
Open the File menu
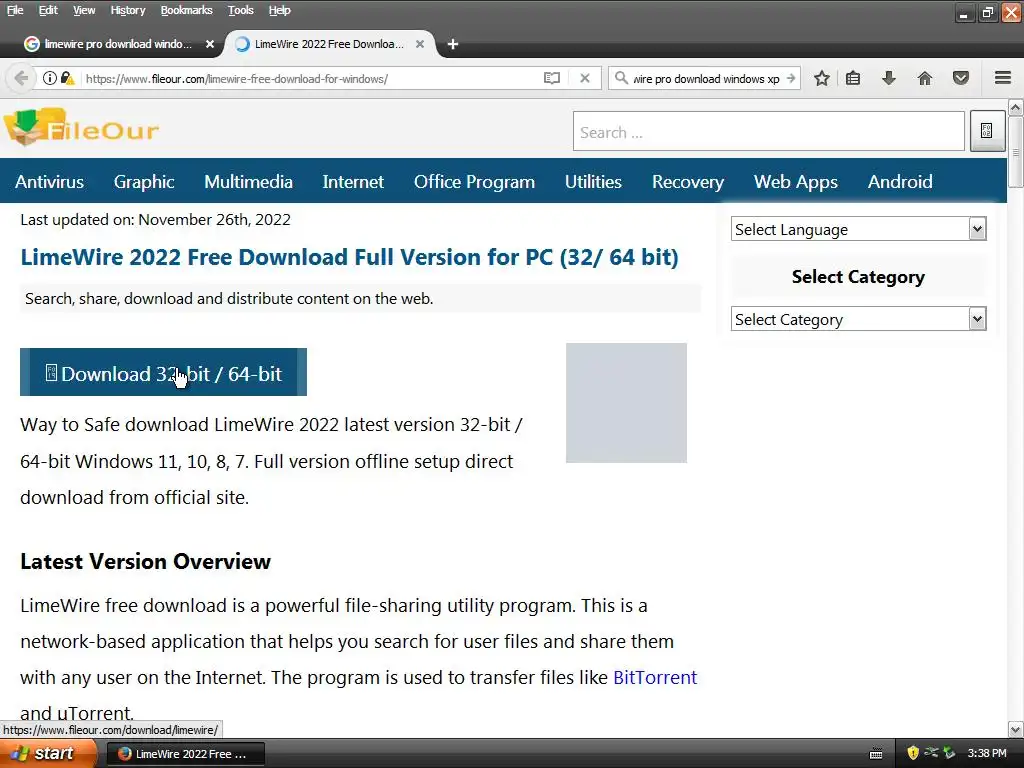click(x=15, y=10)
